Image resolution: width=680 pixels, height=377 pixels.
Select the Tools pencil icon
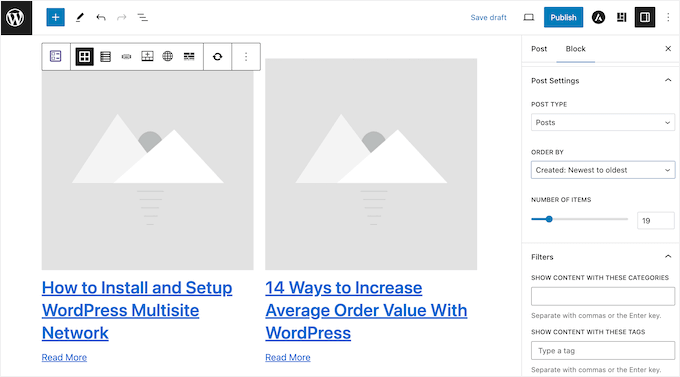(80, 17)
